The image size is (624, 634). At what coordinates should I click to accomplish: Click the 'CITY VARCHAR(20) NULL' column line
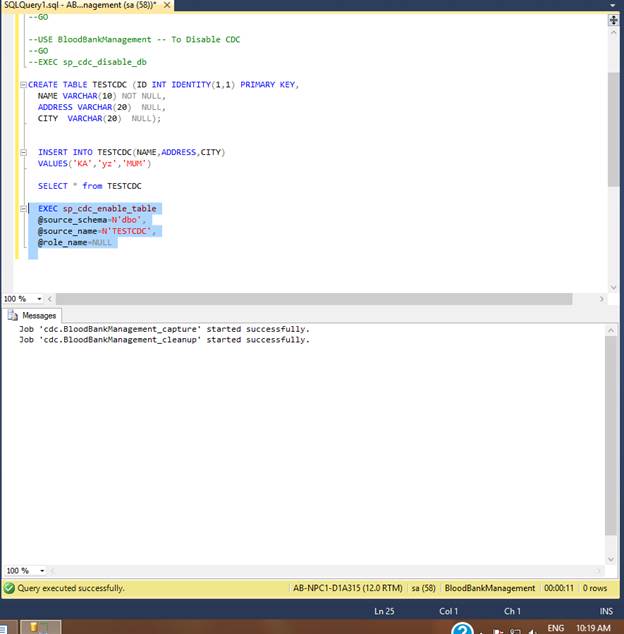pos(99,118)
